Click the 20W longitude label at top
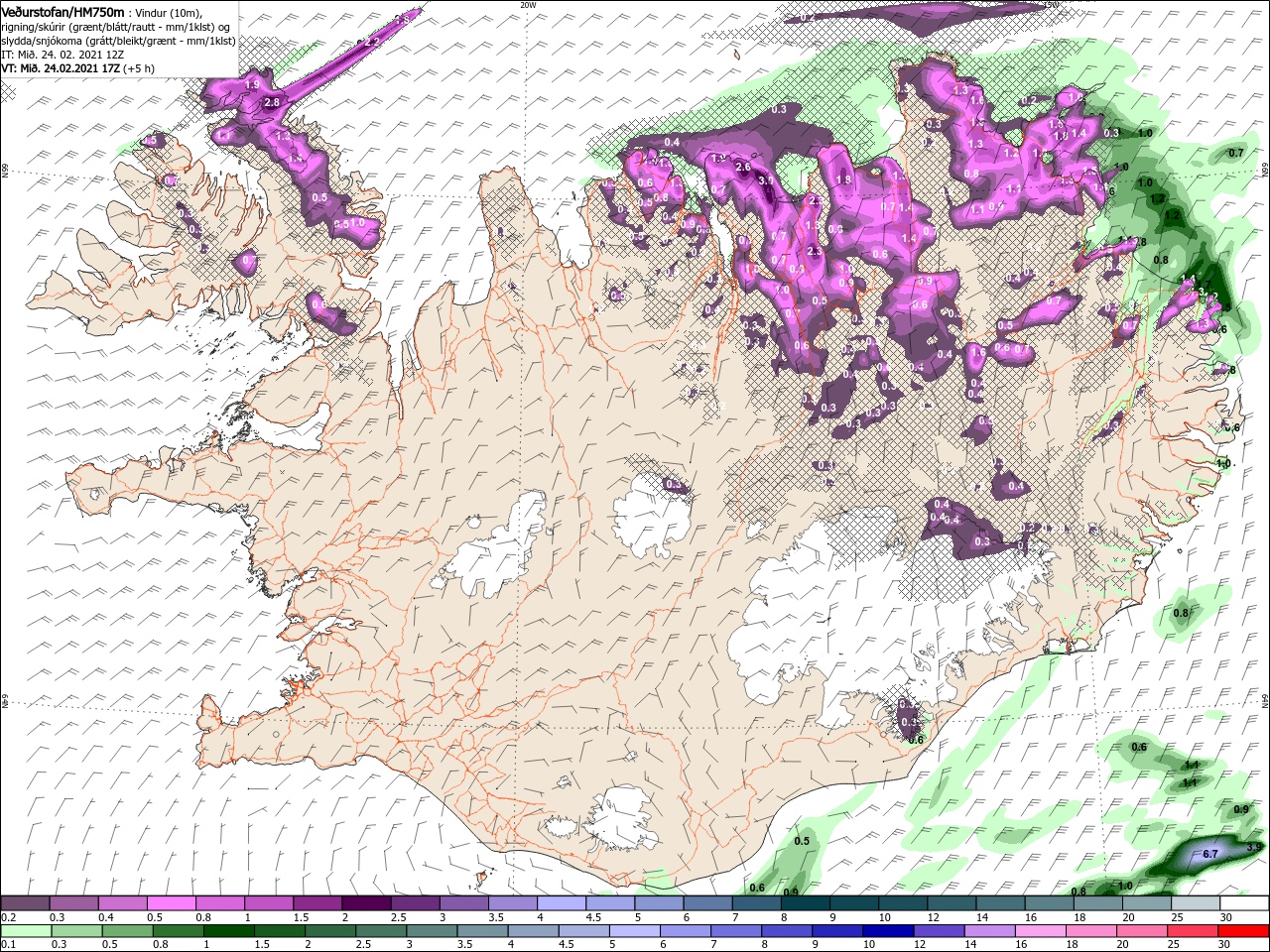 tap(528, 5)
